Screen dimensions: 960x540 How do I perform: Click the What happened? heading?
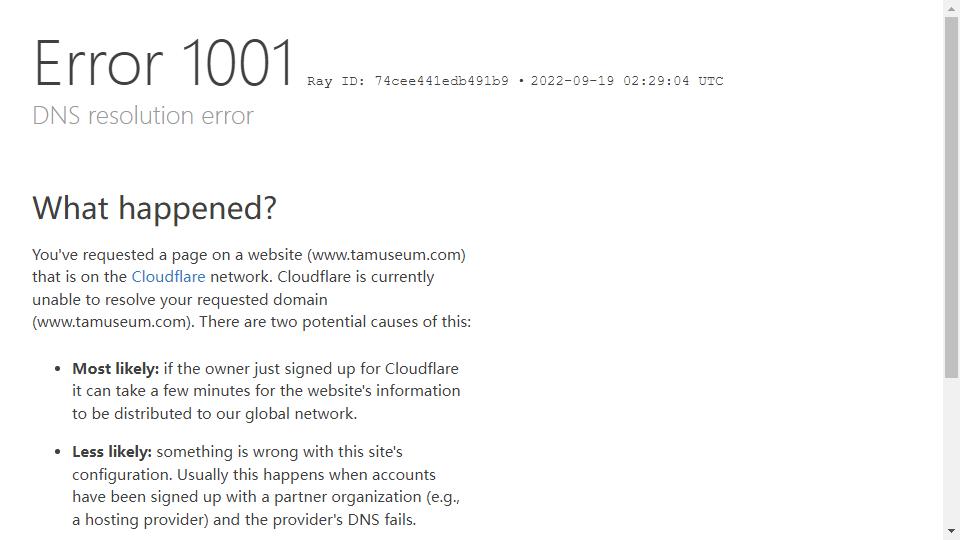154,208
